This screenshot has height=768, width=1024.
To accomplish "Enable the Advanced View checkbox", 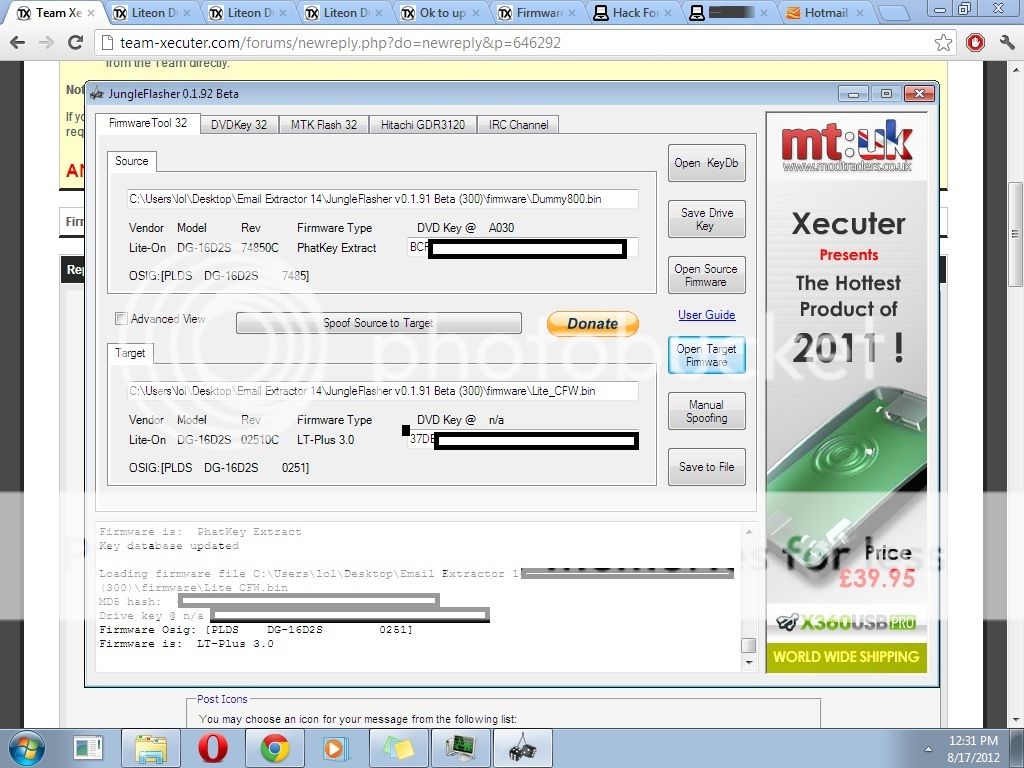I will coord(121,319).
